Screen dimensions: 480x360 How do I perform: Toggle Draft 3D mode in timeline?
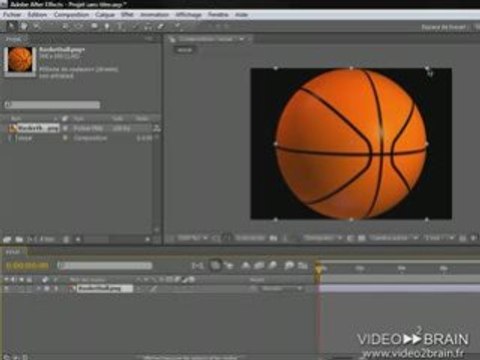(x=229, y=265)
